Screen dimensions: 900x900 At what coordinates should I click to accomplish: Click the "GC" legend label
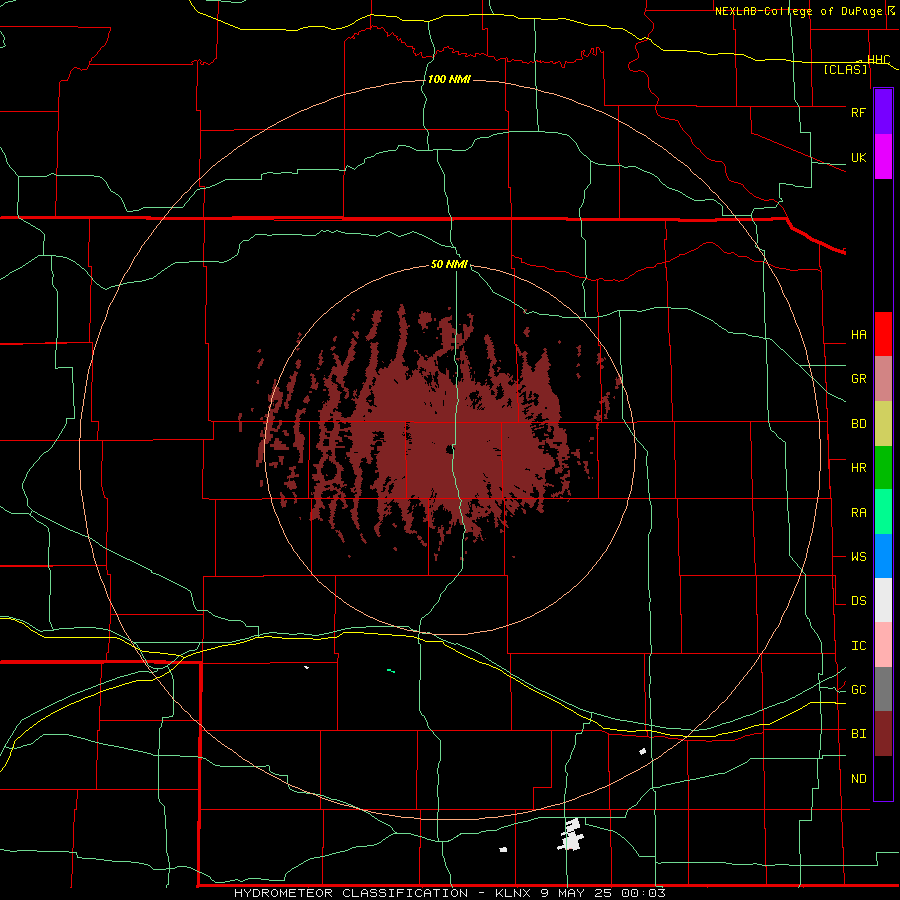[858, 690]
